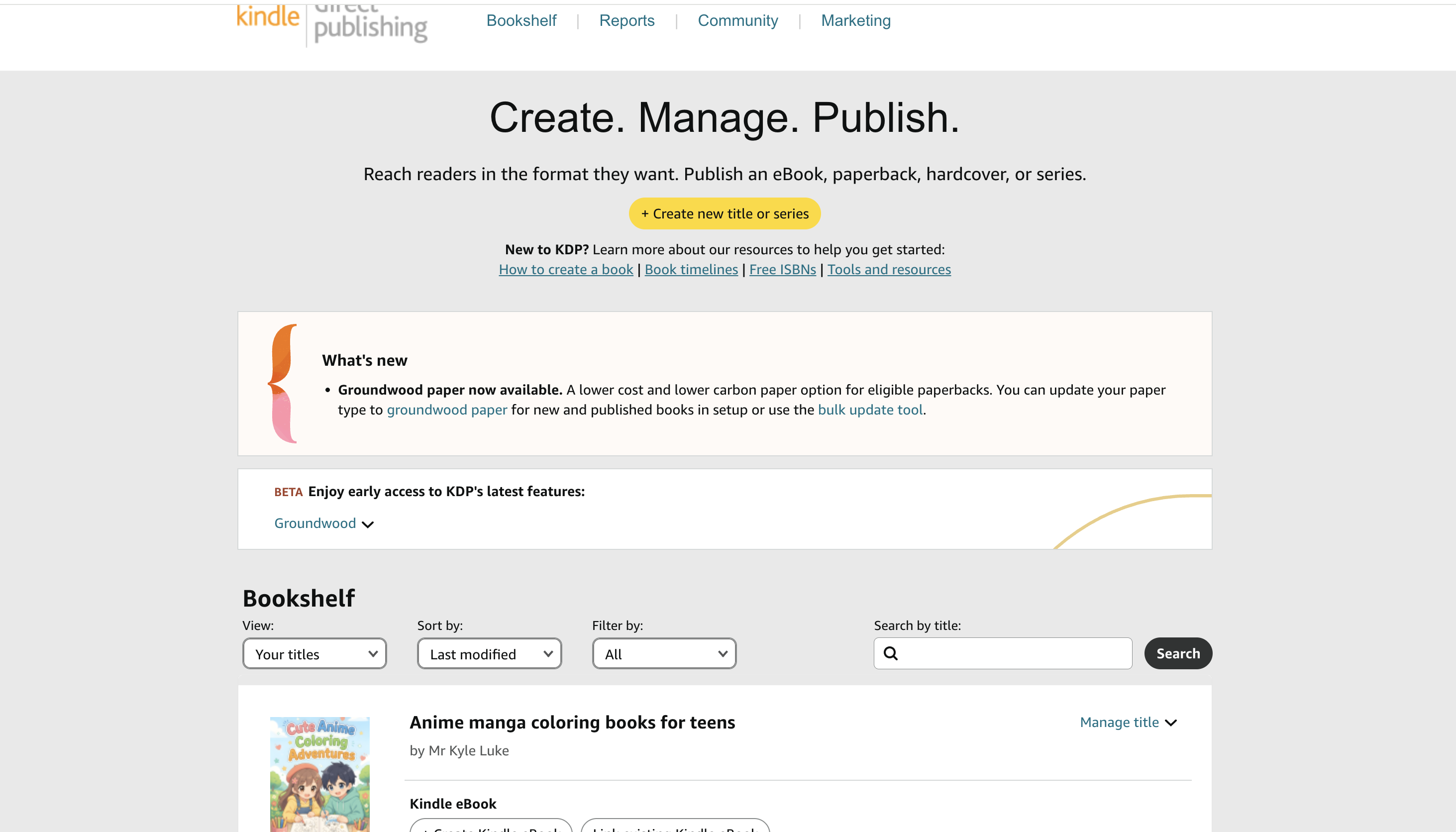Expand the Manage title menu
The height and width of the screenshot is (832, 1456).
(1128, 723)
